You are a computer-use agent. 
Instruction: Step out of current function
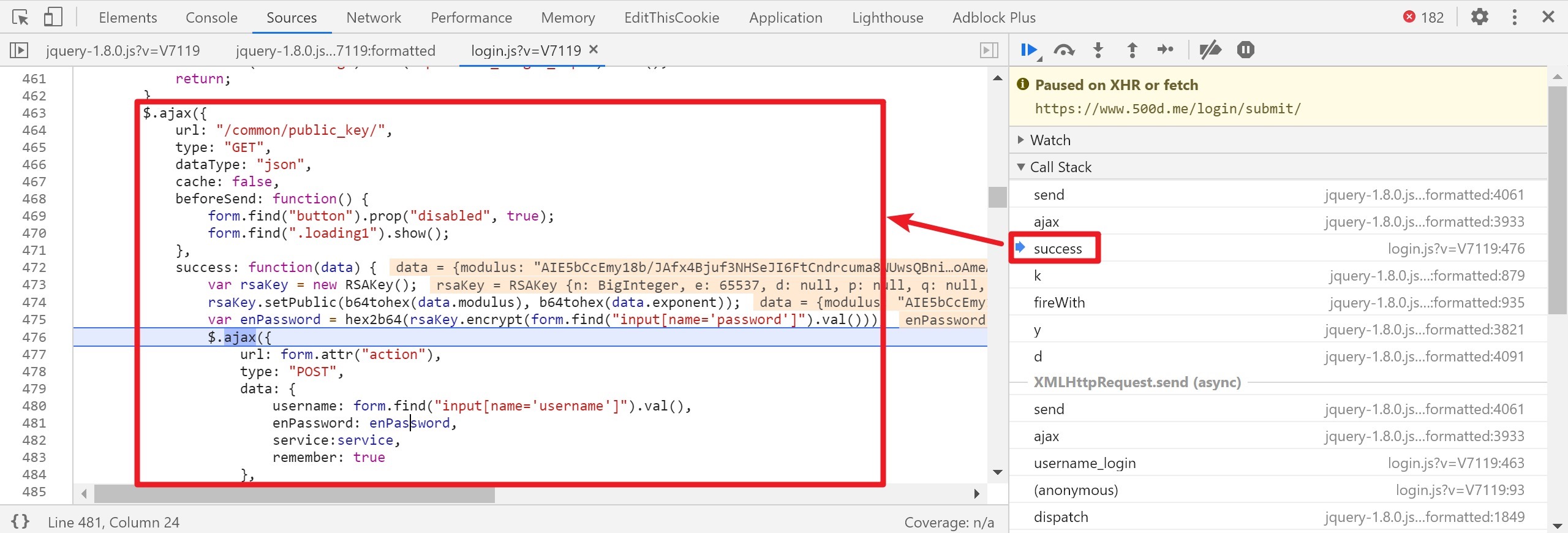(x=1132, y=50)
